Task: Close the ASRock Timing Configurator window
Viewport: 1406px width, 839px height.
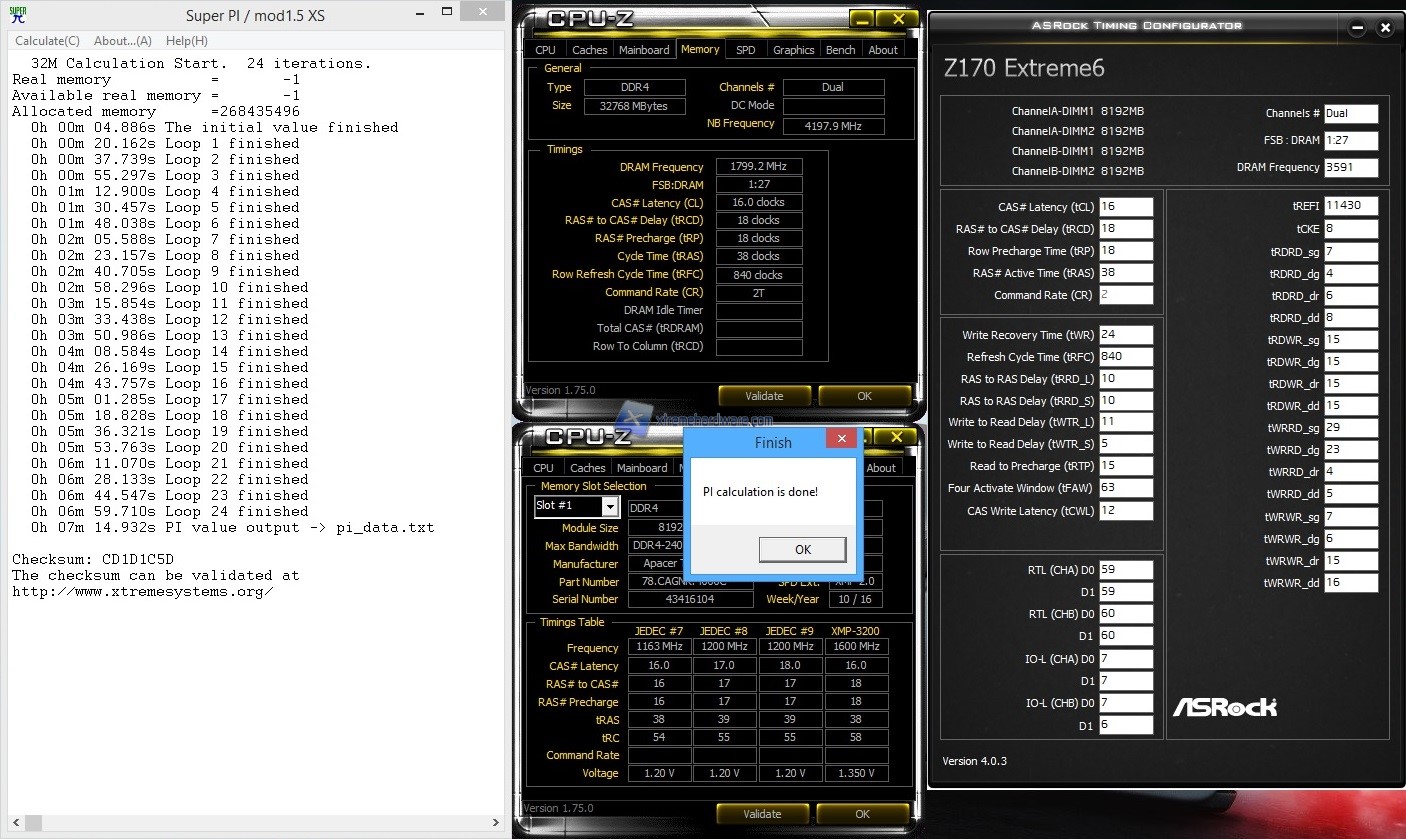Action: (x=1384, y=27)
